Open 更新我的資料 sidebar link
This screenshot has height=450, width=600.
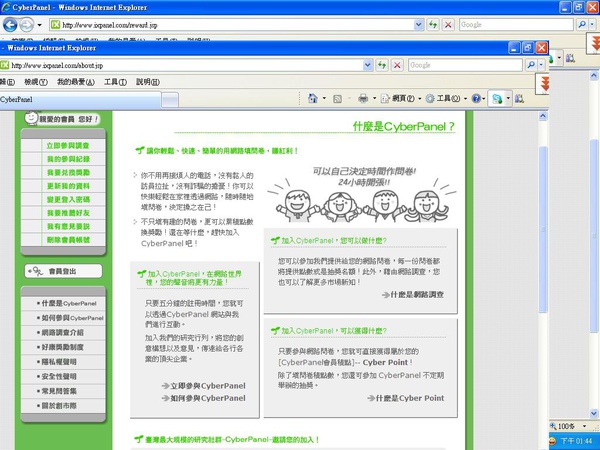pyautogui.click(x=68, y=186)
